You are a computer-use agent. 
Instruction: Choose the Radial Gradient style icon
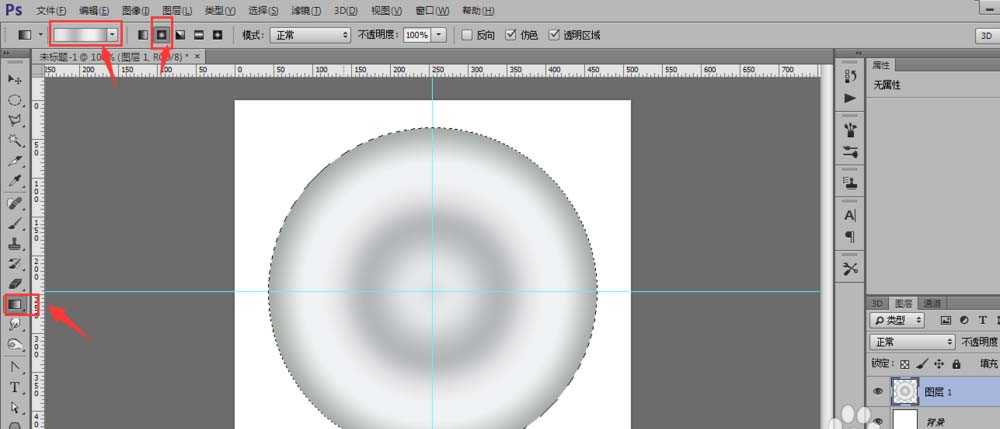160,35
